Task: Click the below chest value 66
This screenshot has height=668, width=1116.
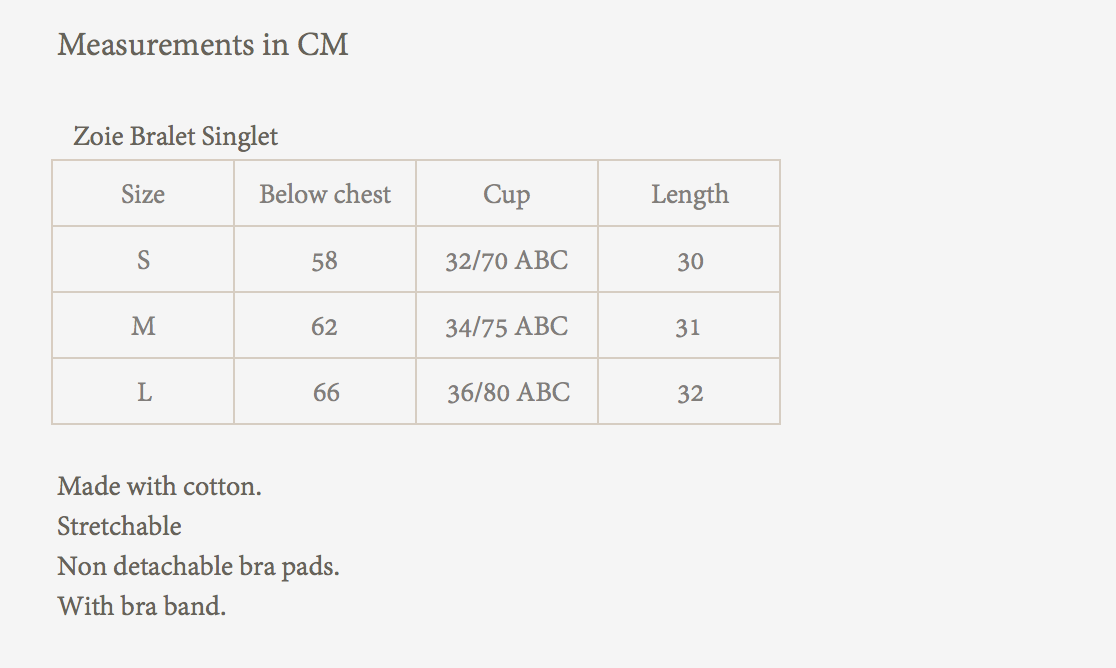Action: [326, 393]
